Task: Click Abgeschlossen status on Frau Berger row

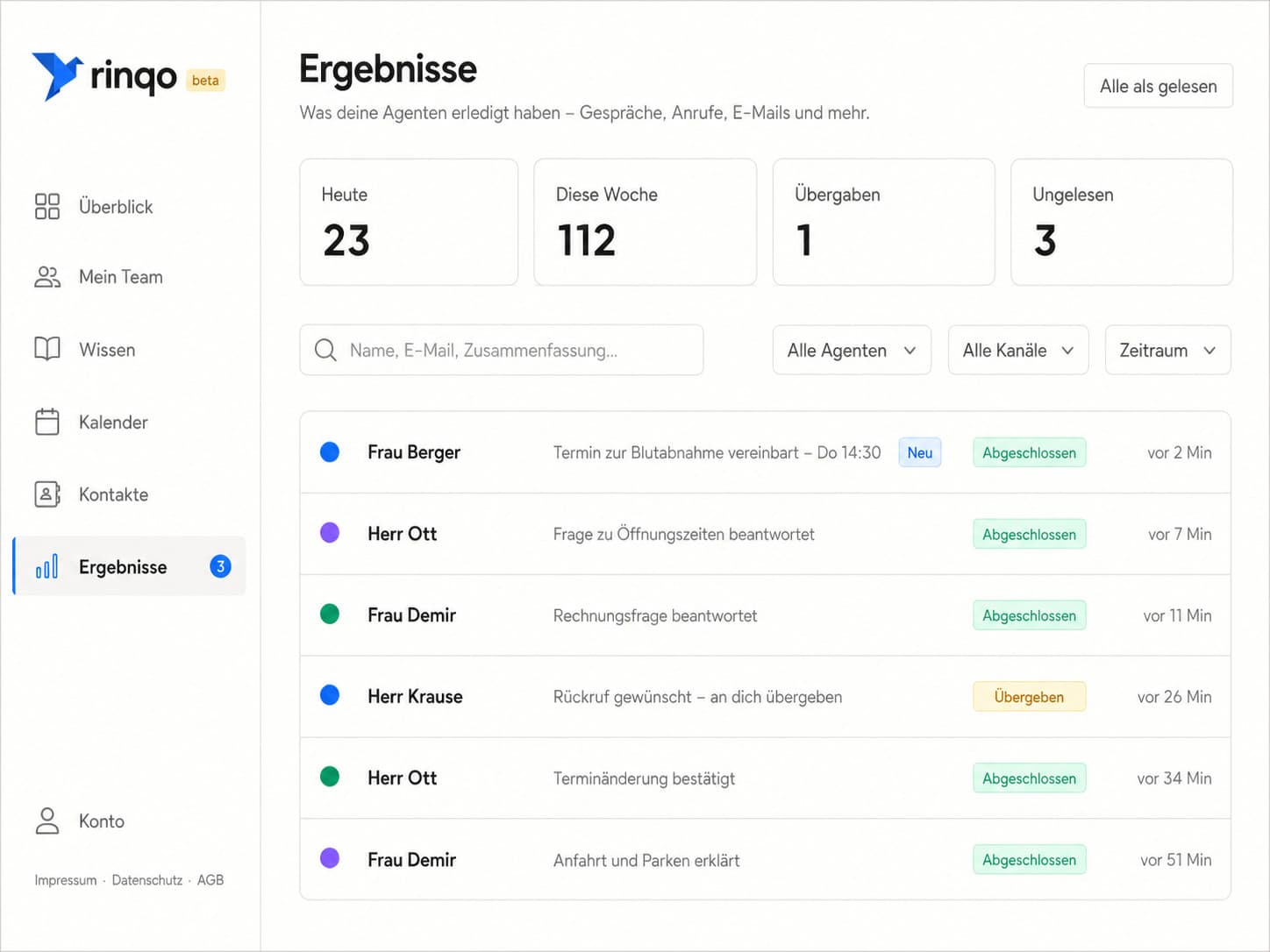Action: pyautogui.click(x=1029, y=452)
